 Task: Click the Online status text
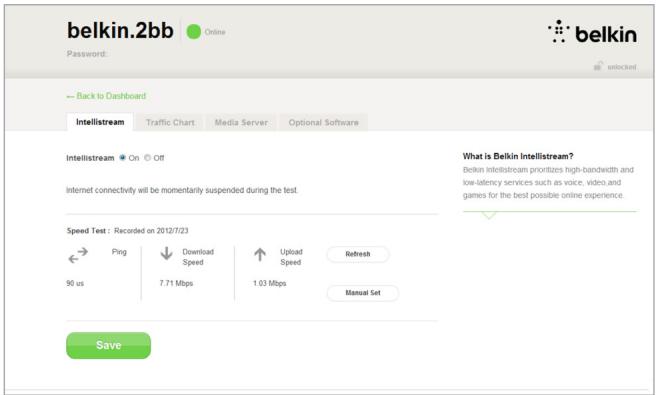(215, 32)
